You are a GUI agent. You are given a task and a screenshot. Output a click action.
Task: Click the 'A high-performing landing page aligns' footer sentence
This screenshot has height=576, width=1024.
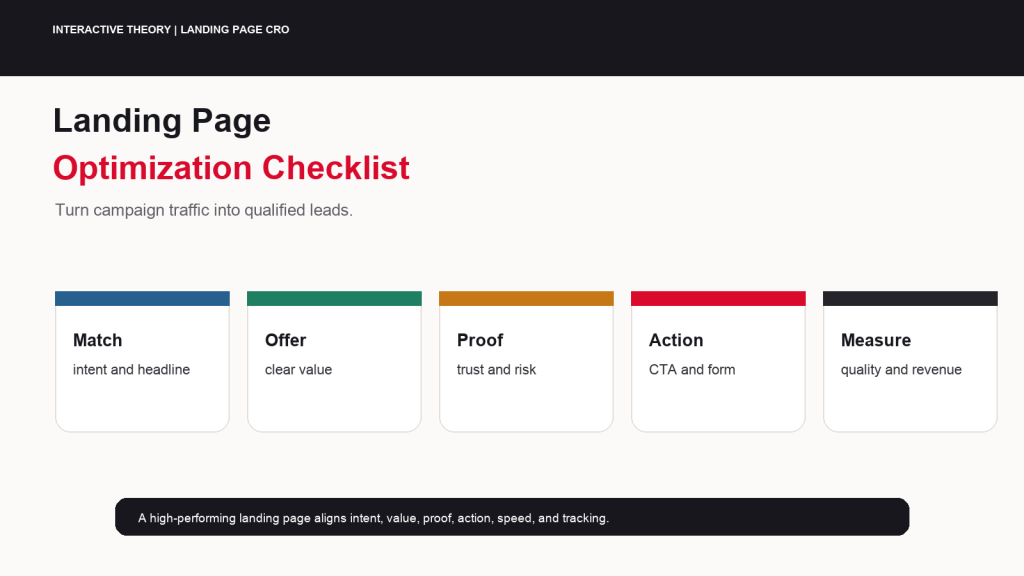click(x=374, y=518)
